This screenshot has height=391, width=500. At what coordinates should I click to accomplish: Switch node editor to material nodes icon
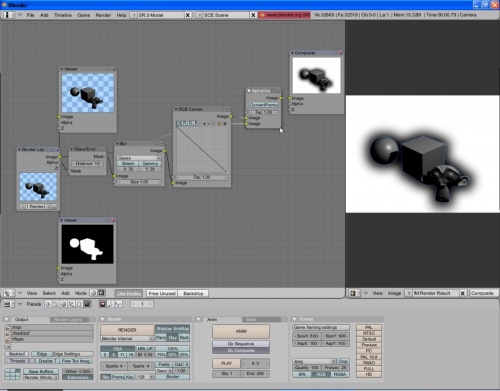pos(94,293)
